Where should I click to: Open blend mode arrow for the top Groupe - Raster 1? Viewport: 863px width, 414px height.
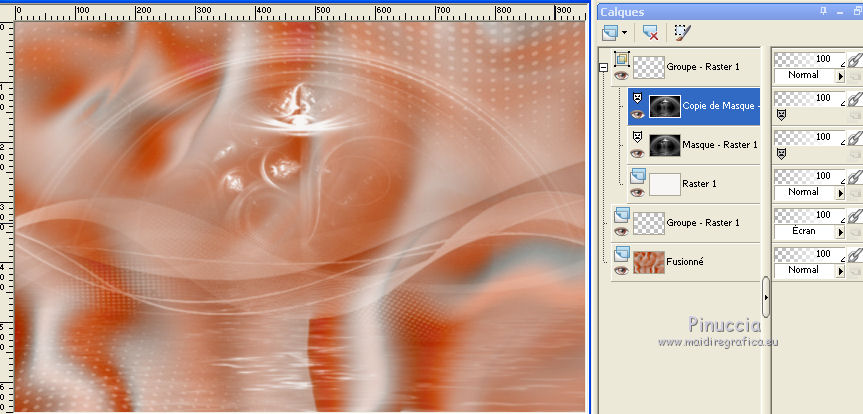(x=840, y=75)
